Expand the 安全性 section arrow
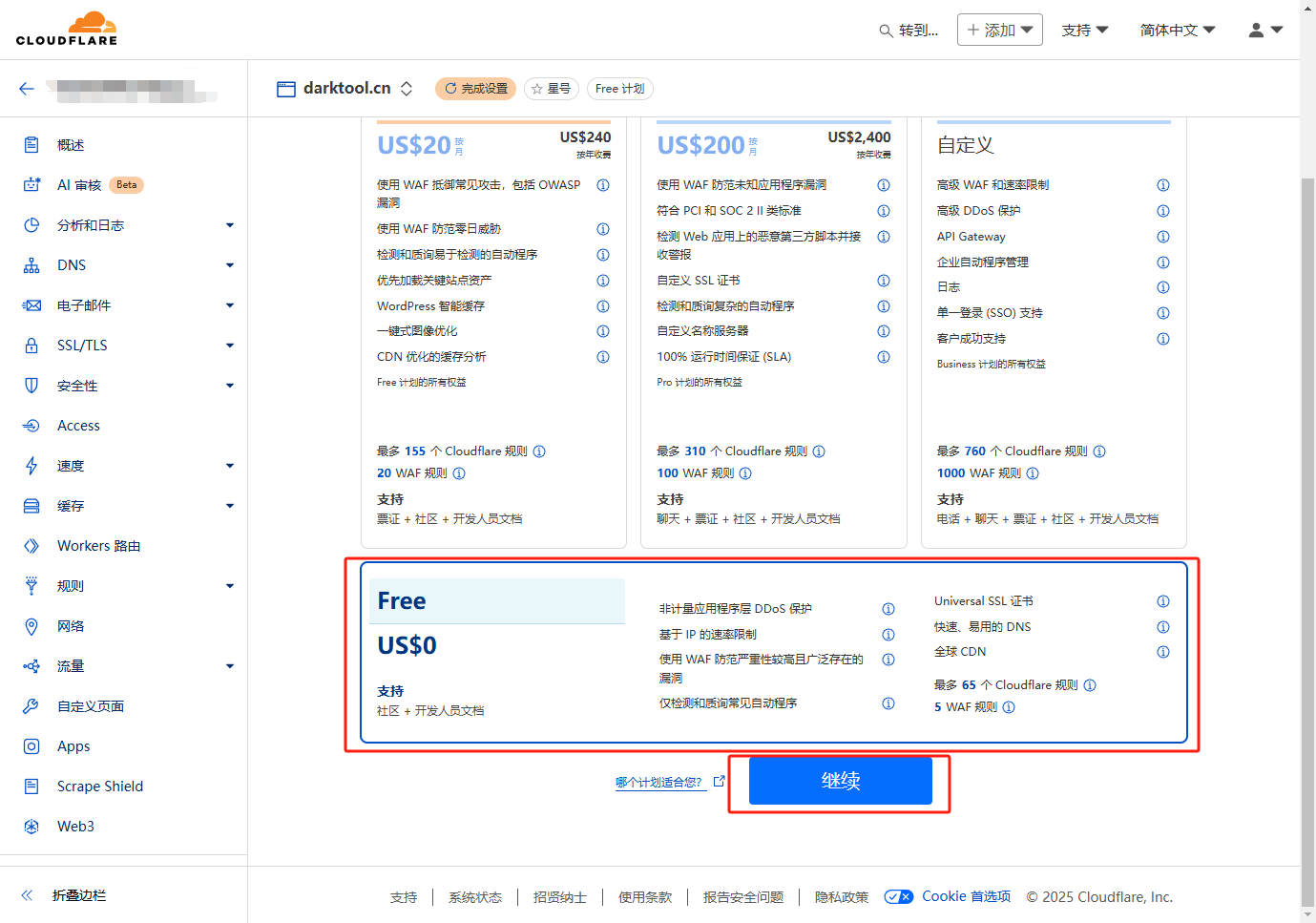 [230, 386]
